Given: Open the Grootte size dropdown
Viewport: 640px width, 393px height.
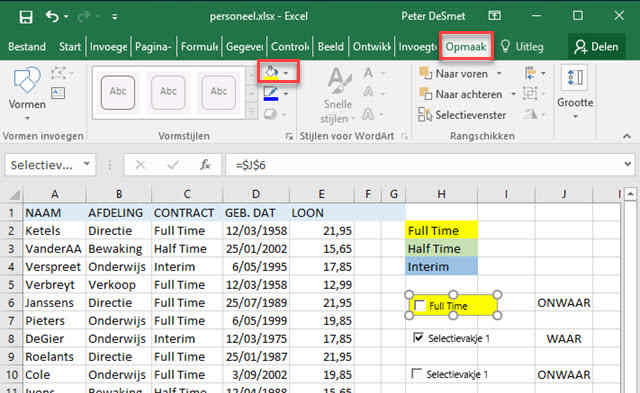Looking at the screenshot, I should pos(575,93).
